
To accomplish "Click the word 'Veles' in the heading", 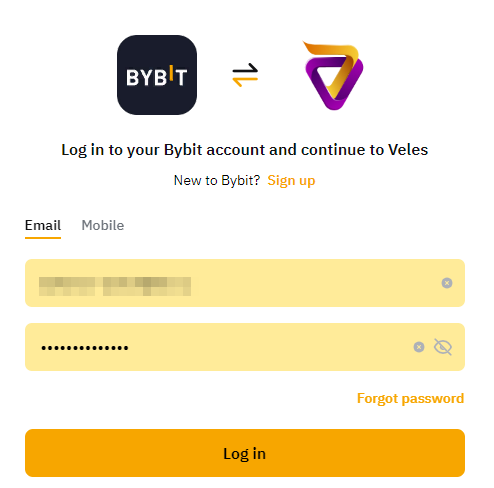I will coord(408,150).
